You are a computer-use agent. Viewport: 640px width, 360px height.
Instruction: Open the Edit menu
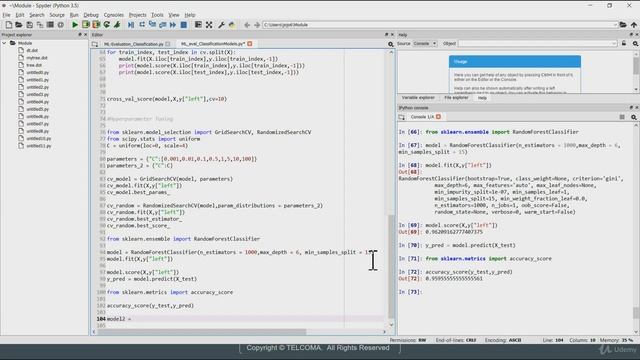click(x=20, y=15)
